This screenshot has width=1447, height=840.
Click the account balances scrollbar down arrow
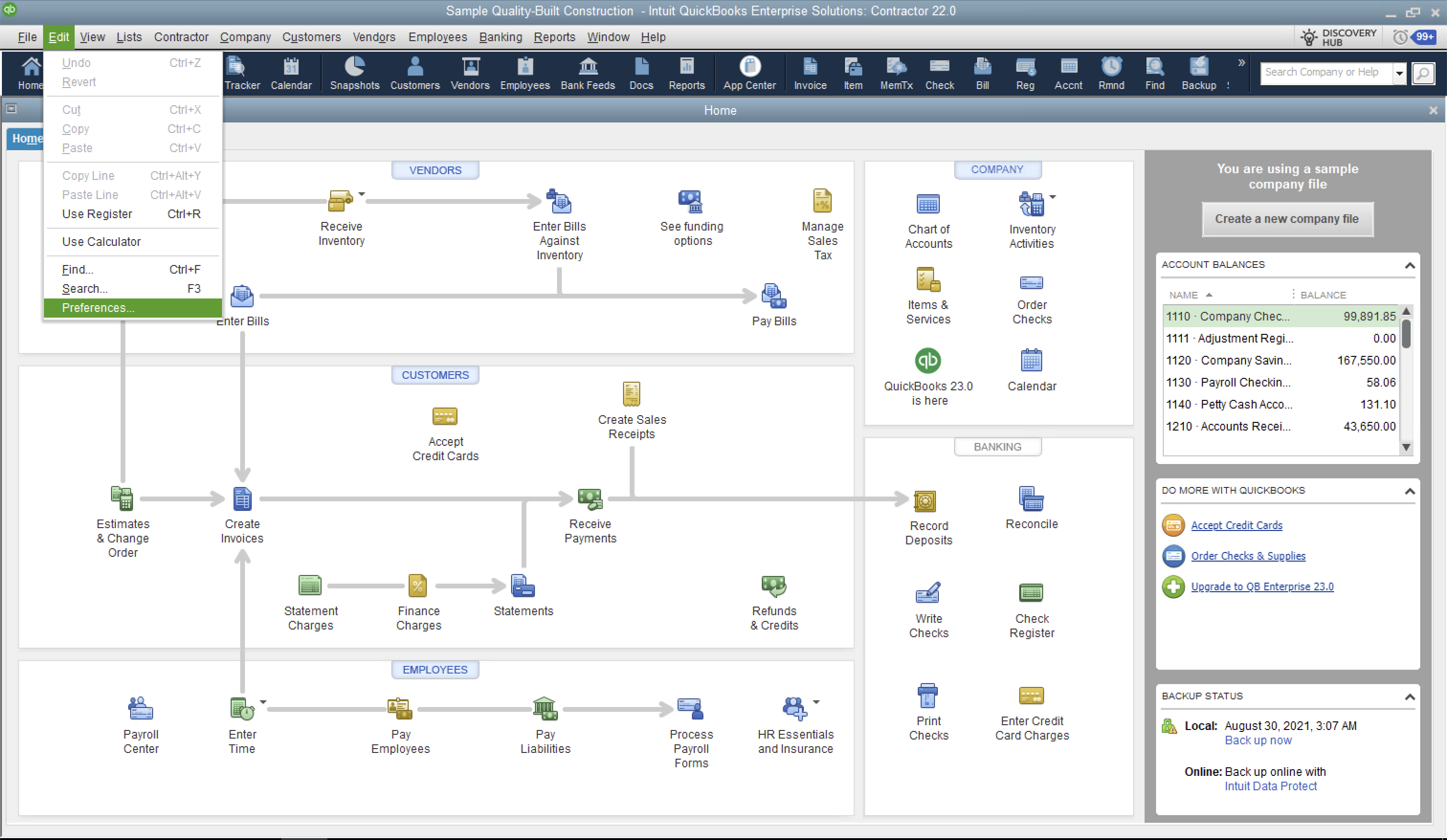tap(1406, 447)
